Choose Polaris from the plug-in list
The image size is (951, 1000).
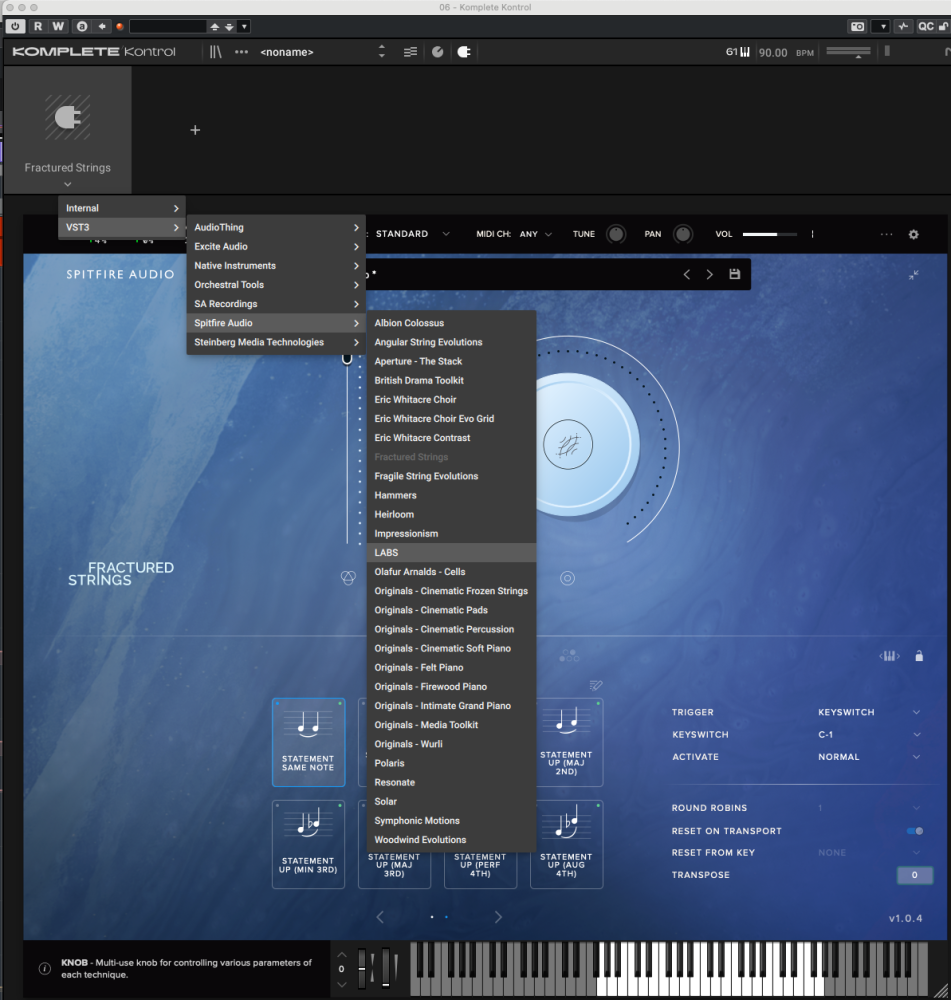click(x=452, y=763)
